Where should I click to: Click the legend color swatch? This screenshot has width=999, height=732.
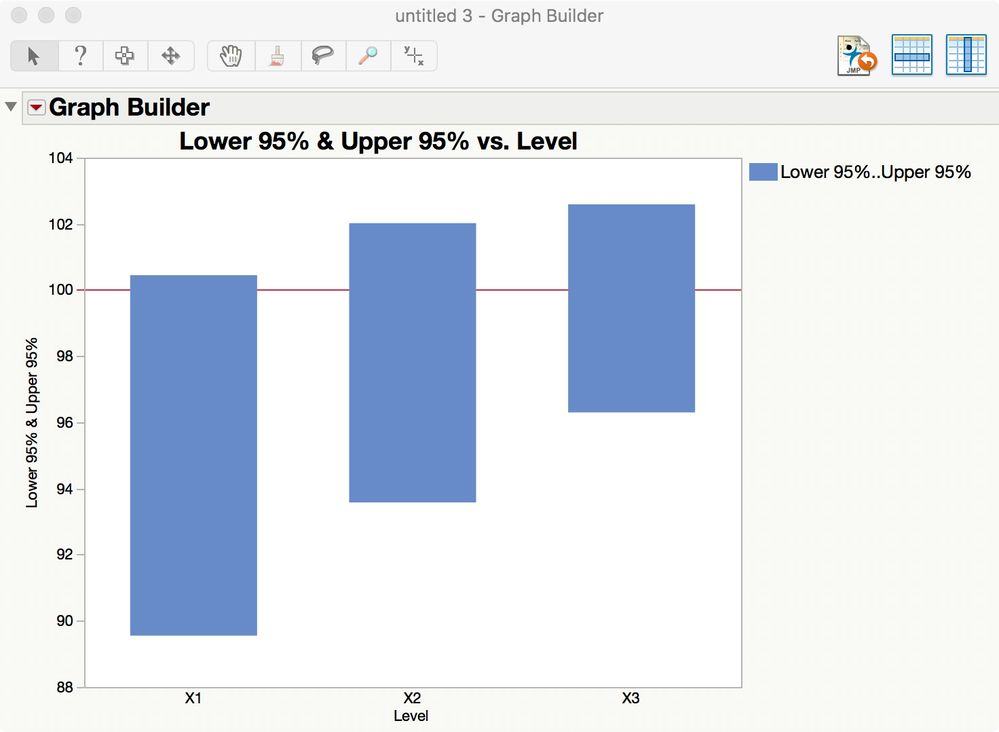(x=763, y=172)
